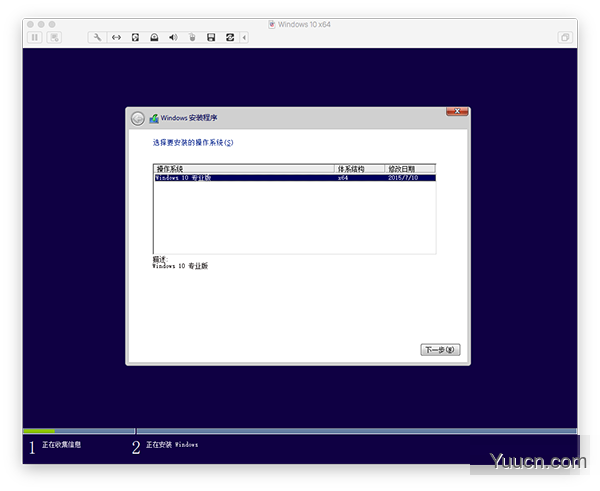Click the 修改日期 column header

click(x=409, y=169)
